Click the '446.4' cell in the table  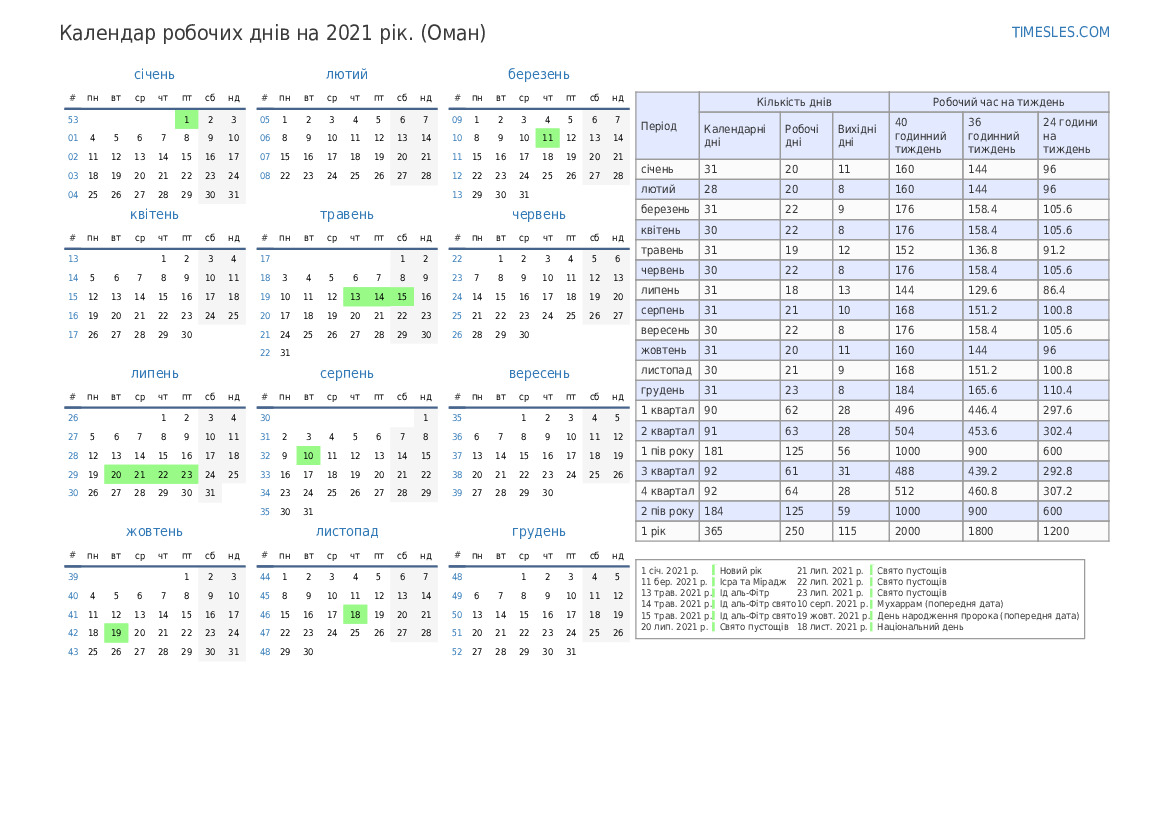[1000, 411]
